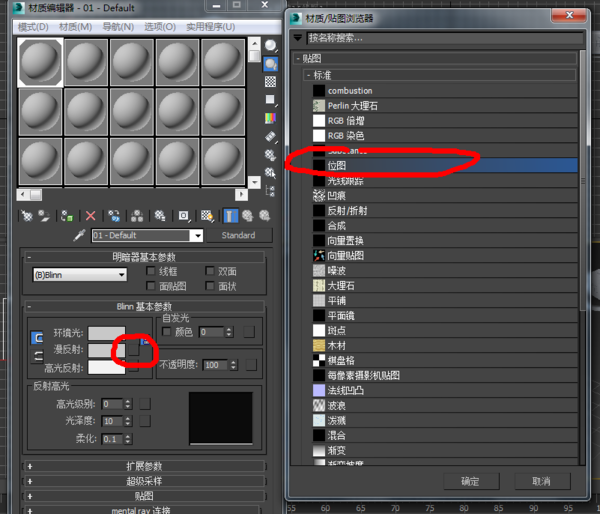Click Assign Material to Selection icon
Screen dimensions: 600x514
(x=67, y=216)
